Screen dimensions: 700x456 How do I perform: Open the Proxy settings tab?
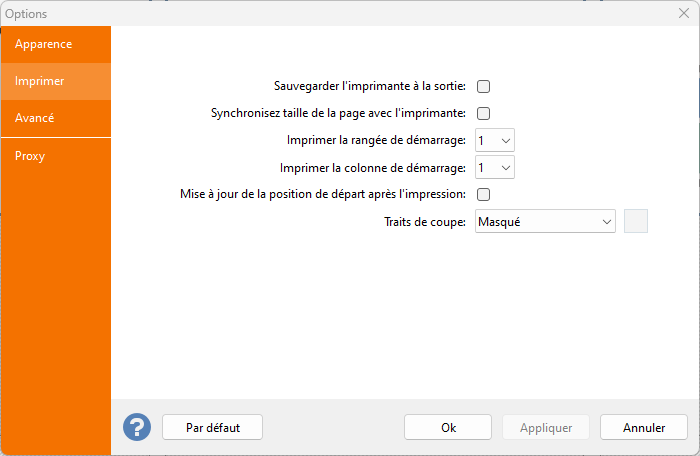pos(56,156)
